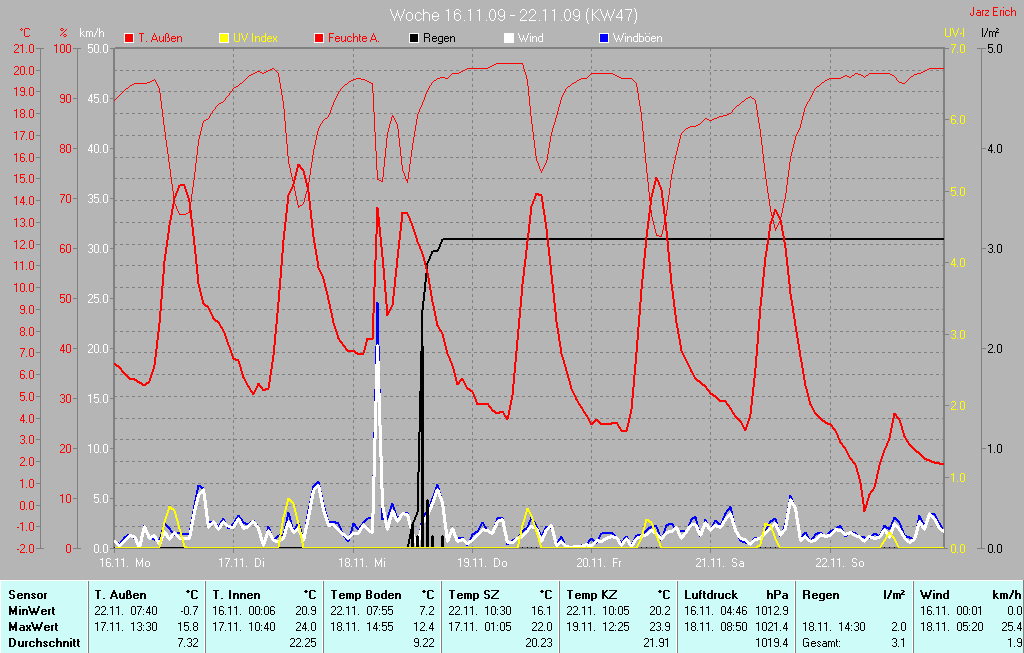Click the T. Innen table column header
The width and height of the screenshot is (1024, 653).
[236, 595]
